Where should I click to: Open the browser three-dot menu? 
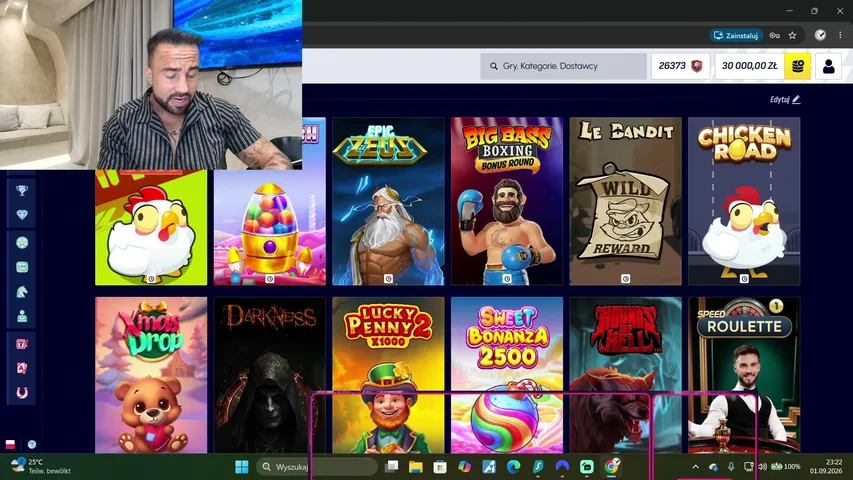(x=840, y=35)
